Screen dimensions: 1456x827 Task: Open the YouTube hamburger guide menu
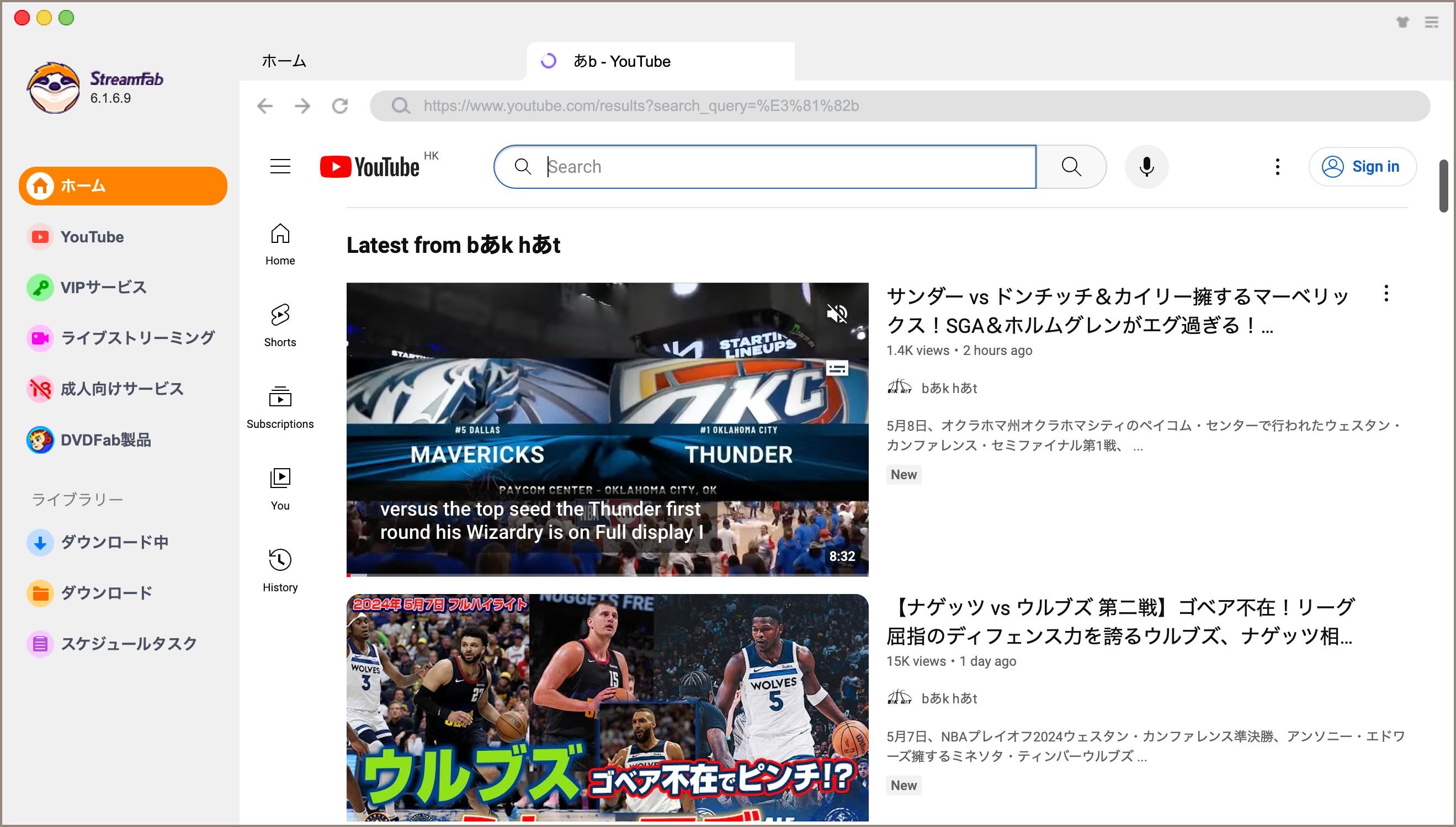click(x=280, y=166)
